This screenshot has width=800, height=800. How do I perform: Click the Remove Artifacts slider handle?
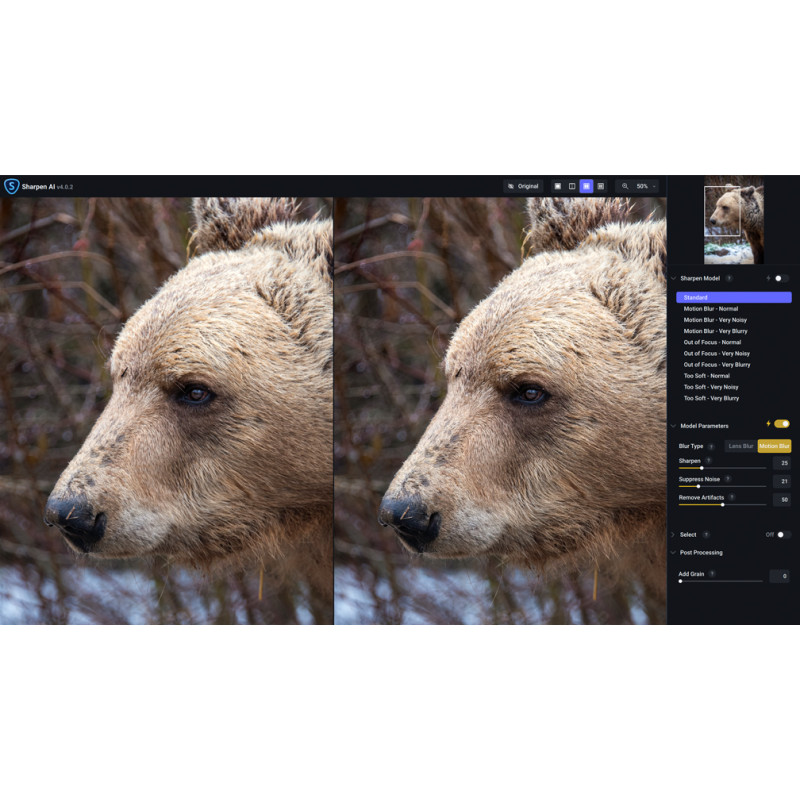[723, 505]
